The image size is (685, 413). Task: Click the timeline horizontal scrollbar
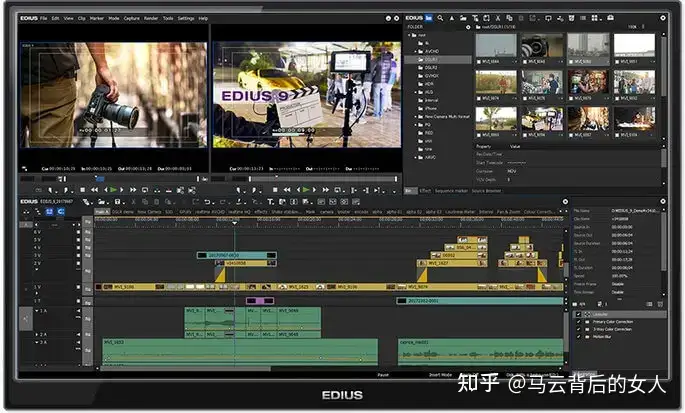coord(186,368)
